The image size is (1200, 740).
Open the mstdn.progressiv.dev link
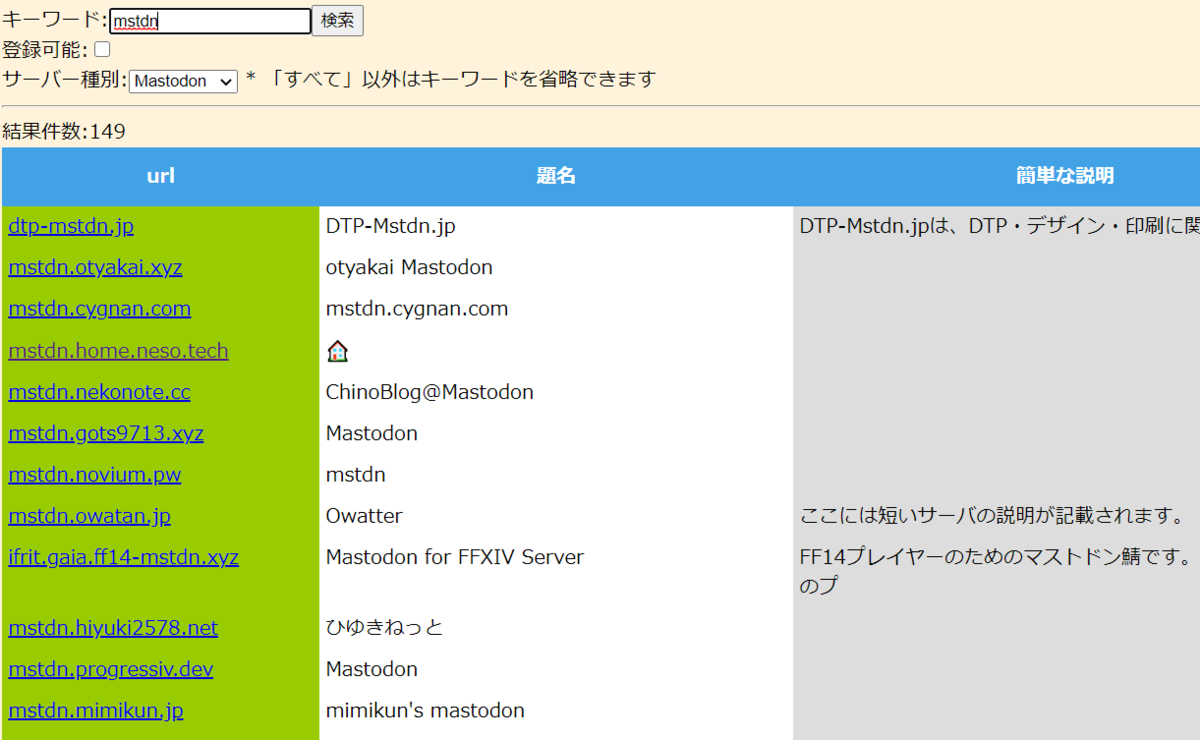pyautogui.click(x=111, y=669)
